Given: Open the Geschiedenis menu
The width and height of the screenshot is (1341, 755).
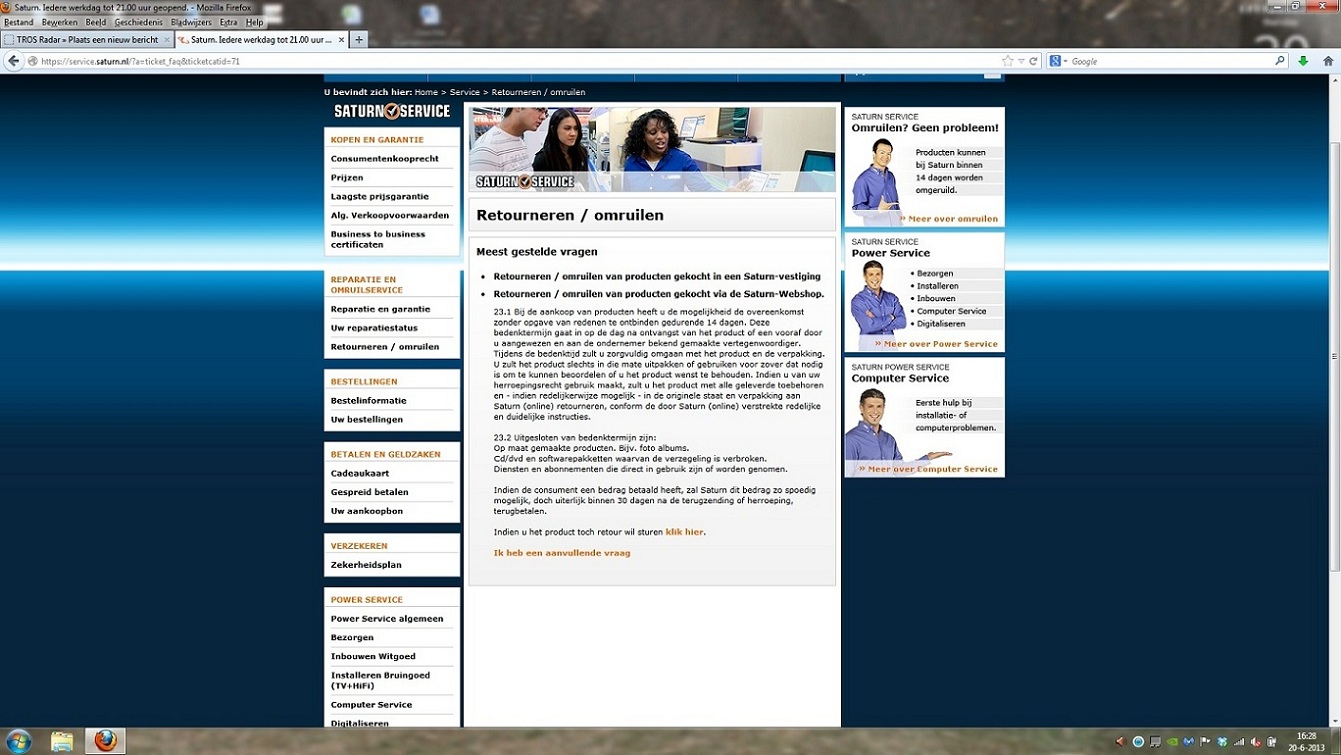Looking at the screenshot, I should coord(138,22).
